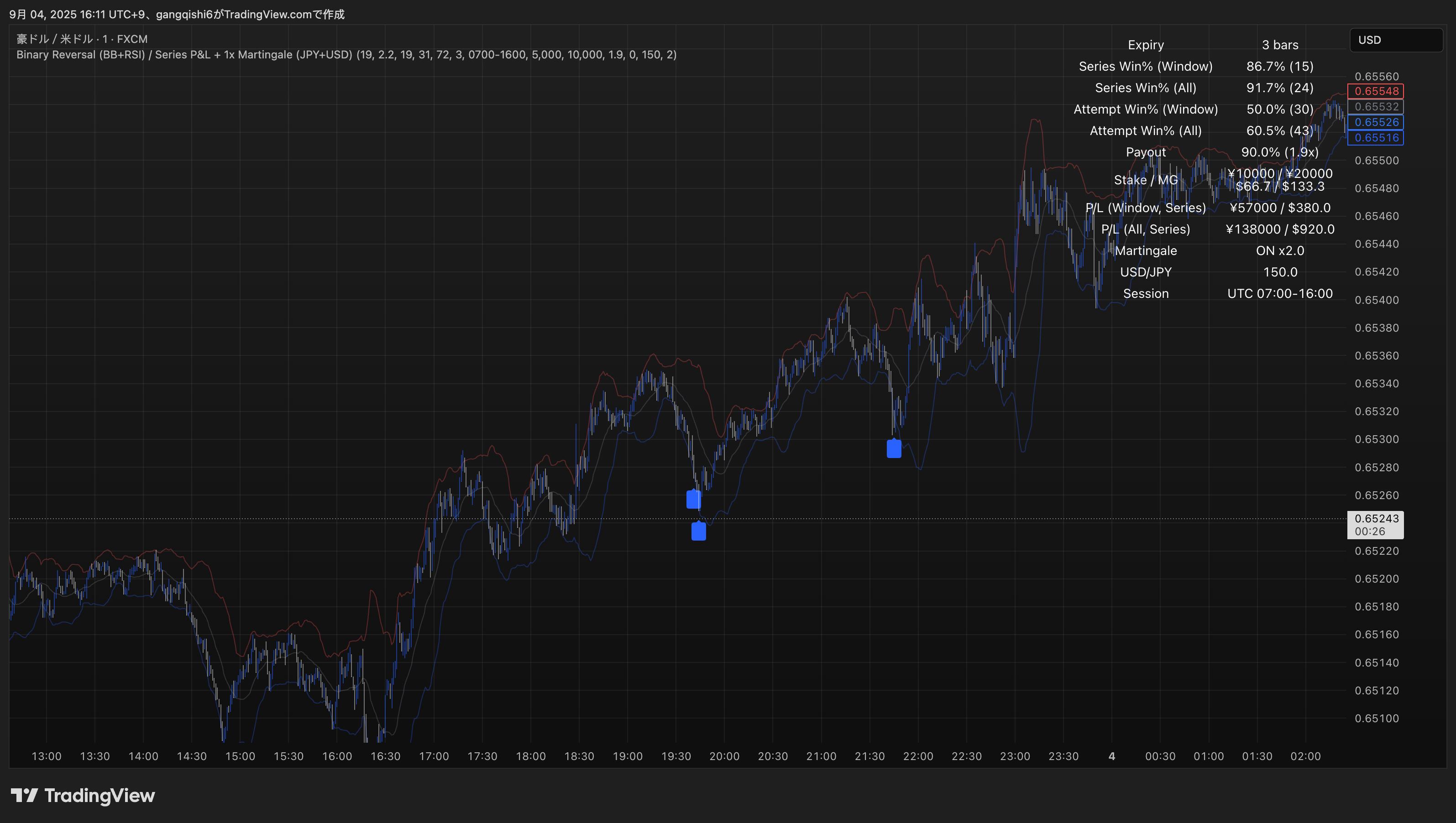Click the red 0.65548 price label
The width and height of the screenshot is (1456, 823).
[1375, 91]
